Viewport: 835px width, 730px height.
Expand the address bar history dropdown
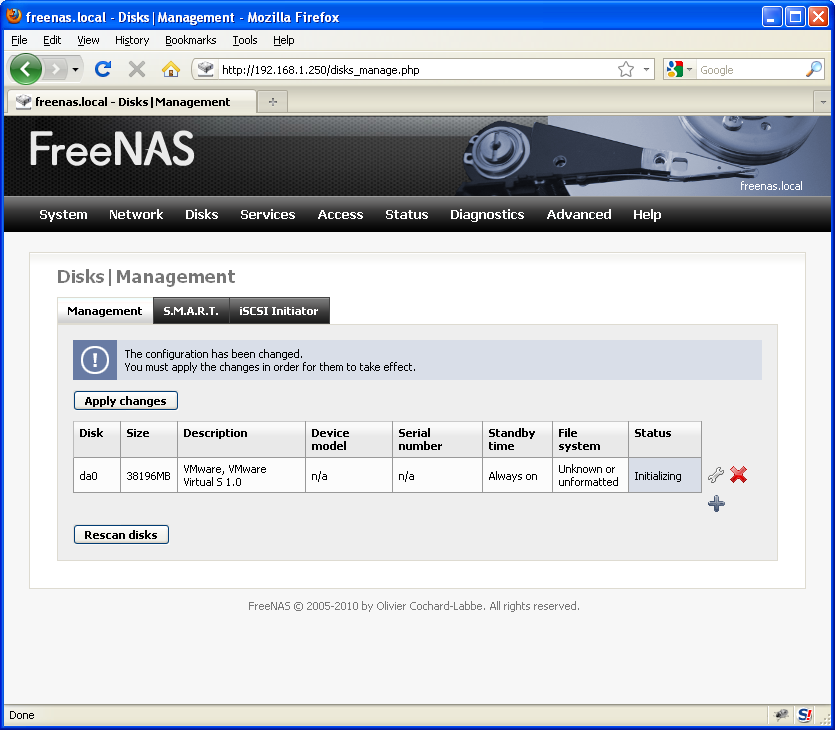click(x=646, y=69)
